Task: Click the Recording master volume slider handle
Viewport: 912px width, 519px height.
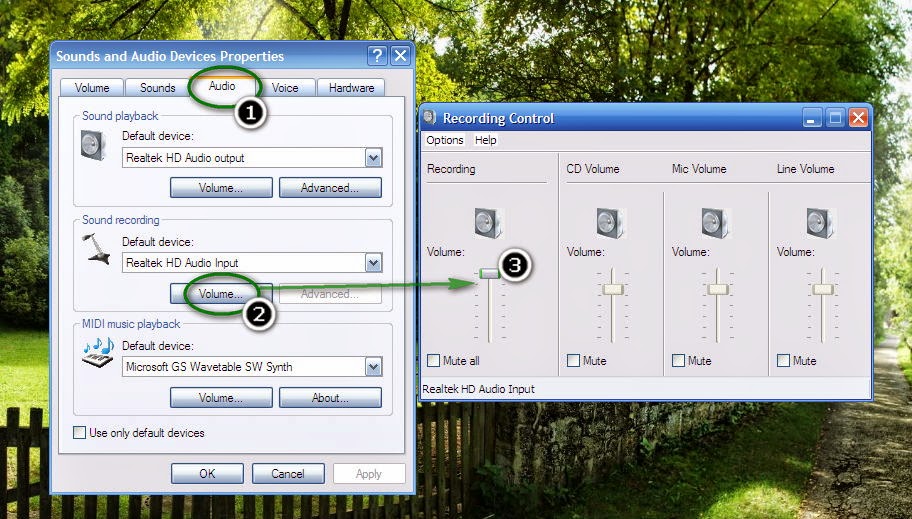Action: coord(490,273)
